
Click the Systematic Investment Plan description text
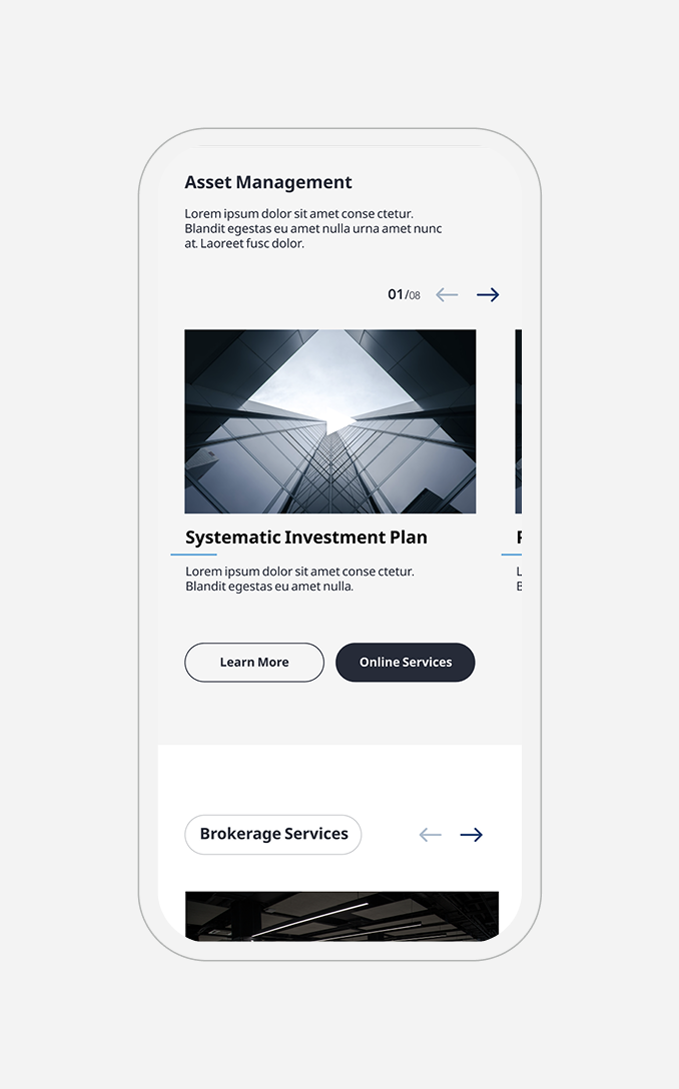pyautogui.click(x=299, y=579)
